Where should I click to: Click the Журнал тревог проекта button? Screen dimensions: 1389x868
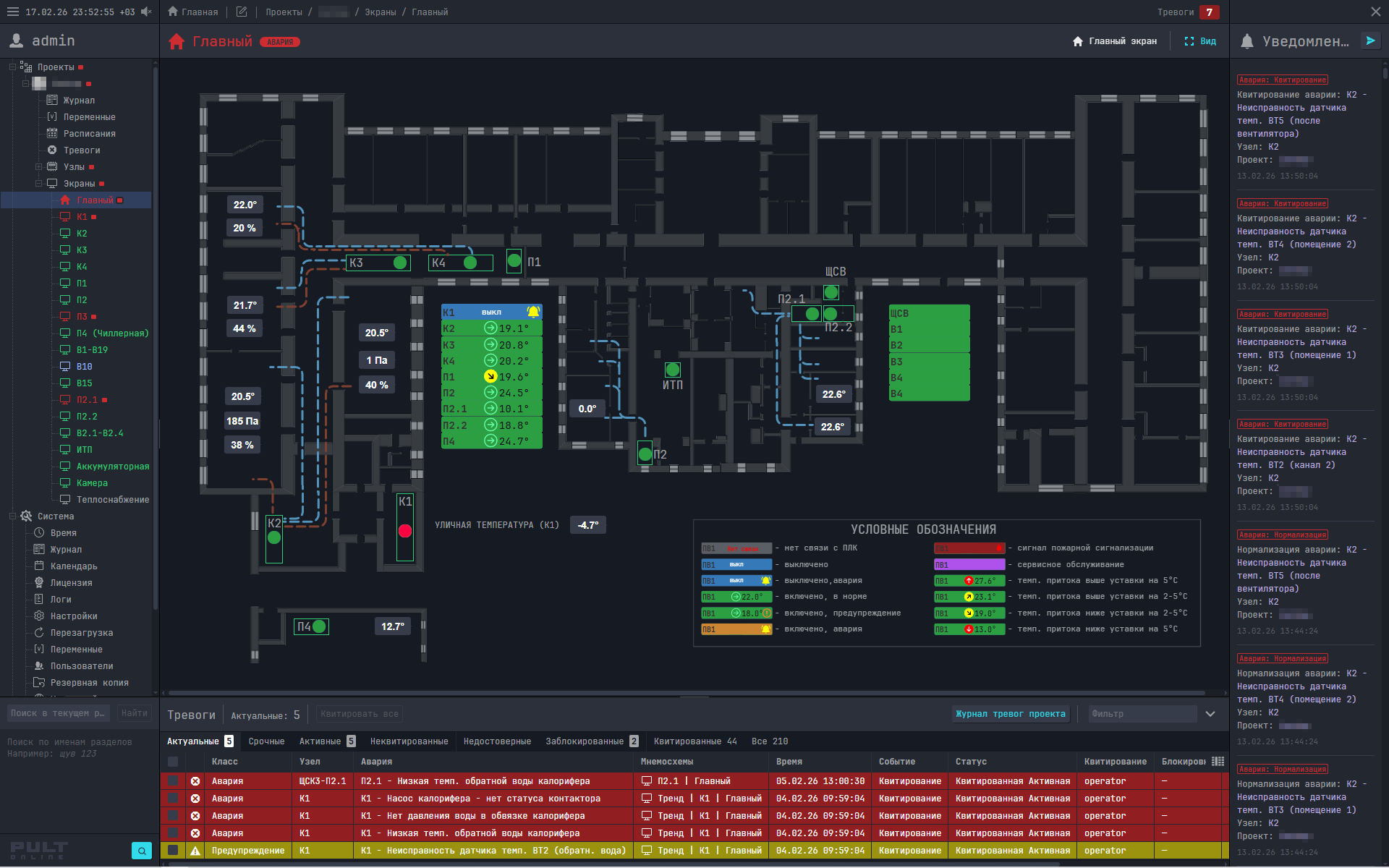pyautogui.click(x=1011, y=714)
